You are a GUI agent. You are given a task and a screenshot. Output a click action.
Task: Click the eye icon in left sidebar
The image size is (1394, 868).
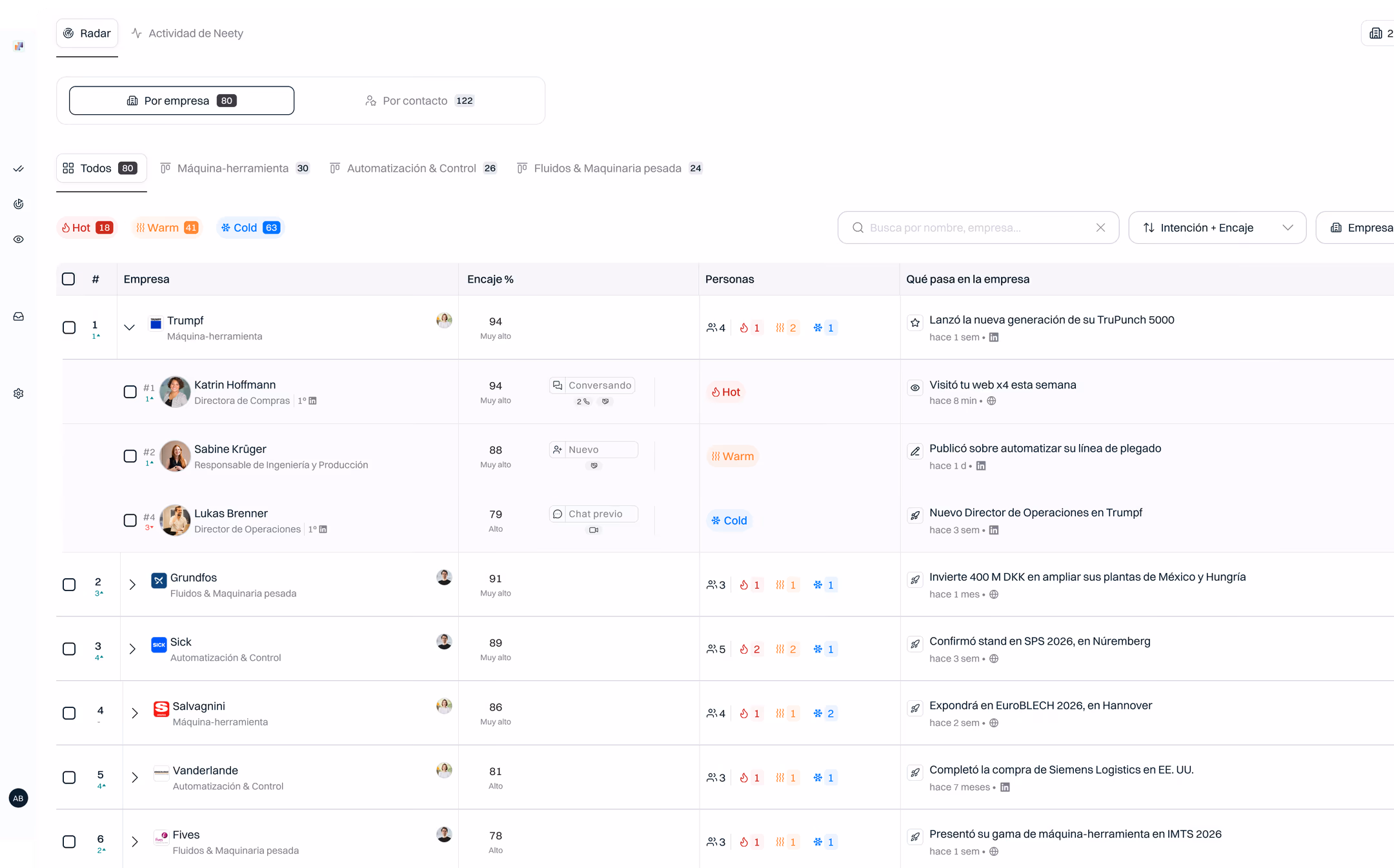click(19, 239)
